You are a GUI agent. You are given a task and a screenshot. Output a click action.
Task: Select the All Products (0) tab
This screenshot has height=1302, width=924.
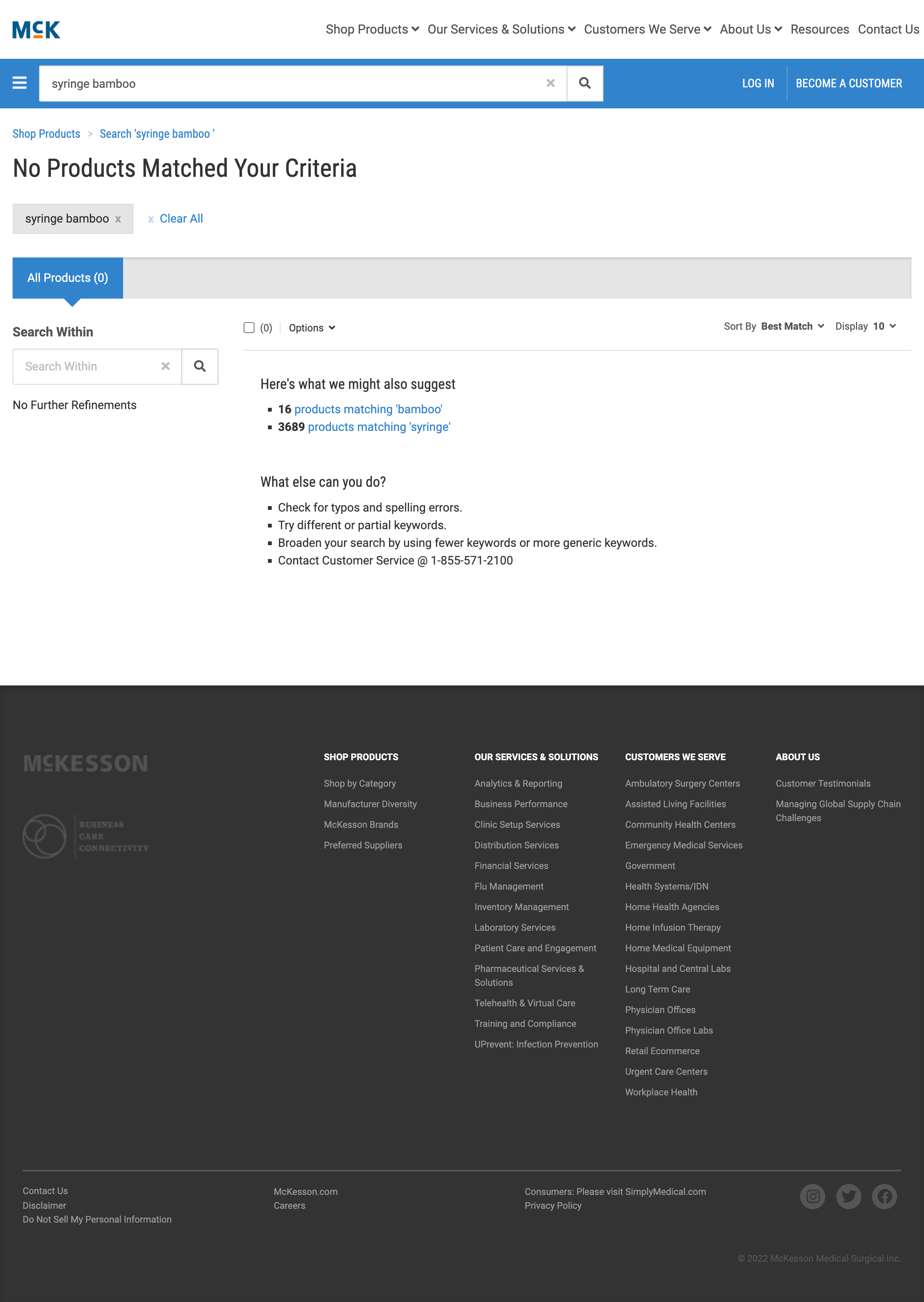click(67, 278)
